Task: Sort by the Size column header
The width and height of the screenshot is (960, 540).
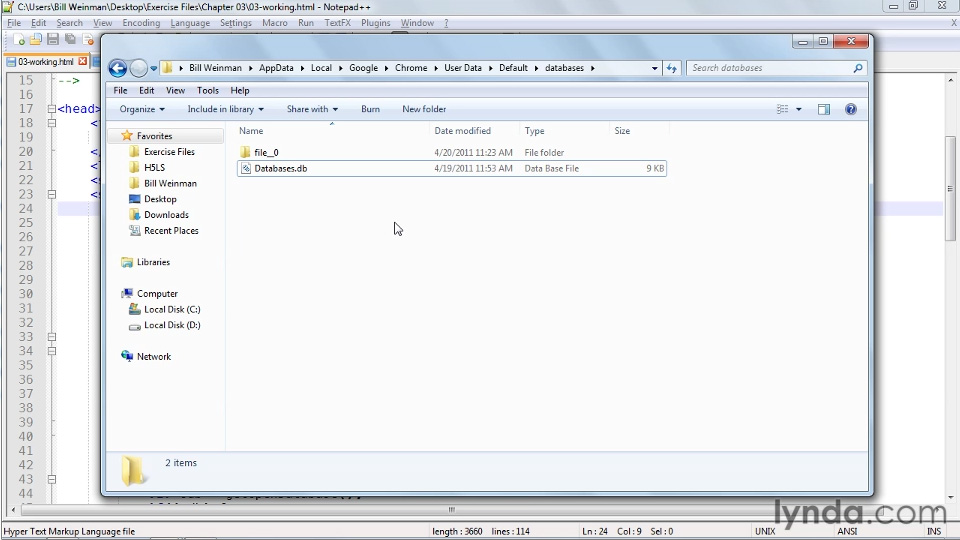Action: [622, 130]
